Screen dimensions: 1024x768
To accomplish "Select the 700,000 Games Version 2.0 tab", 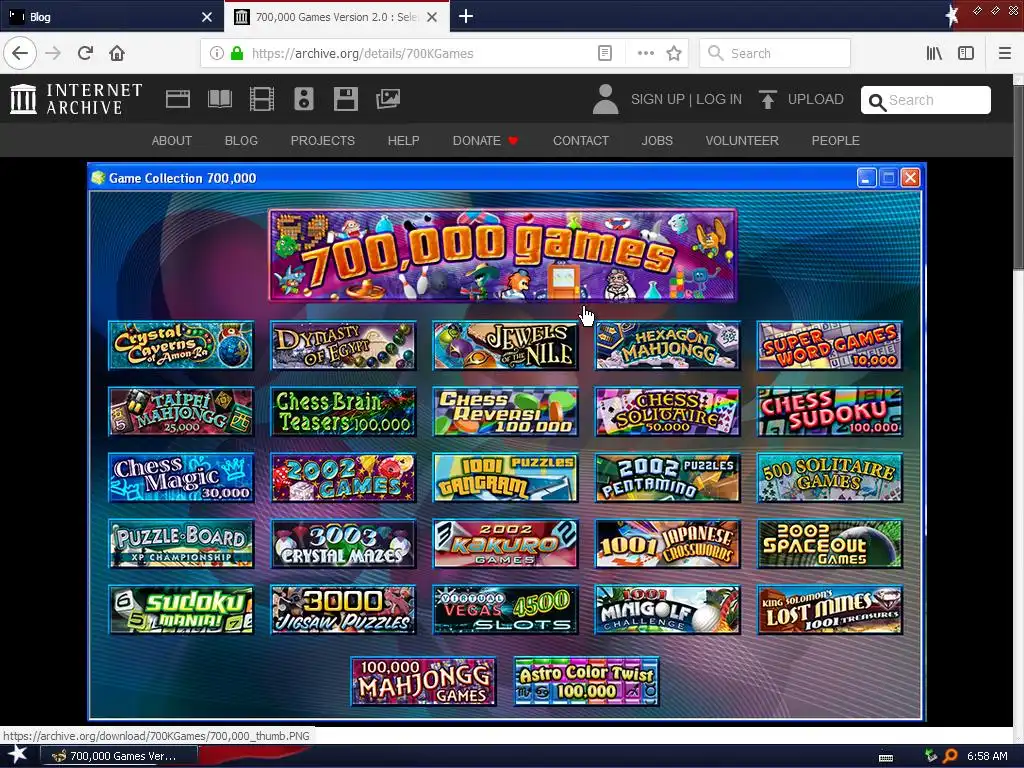I will [x=336, y=17].
